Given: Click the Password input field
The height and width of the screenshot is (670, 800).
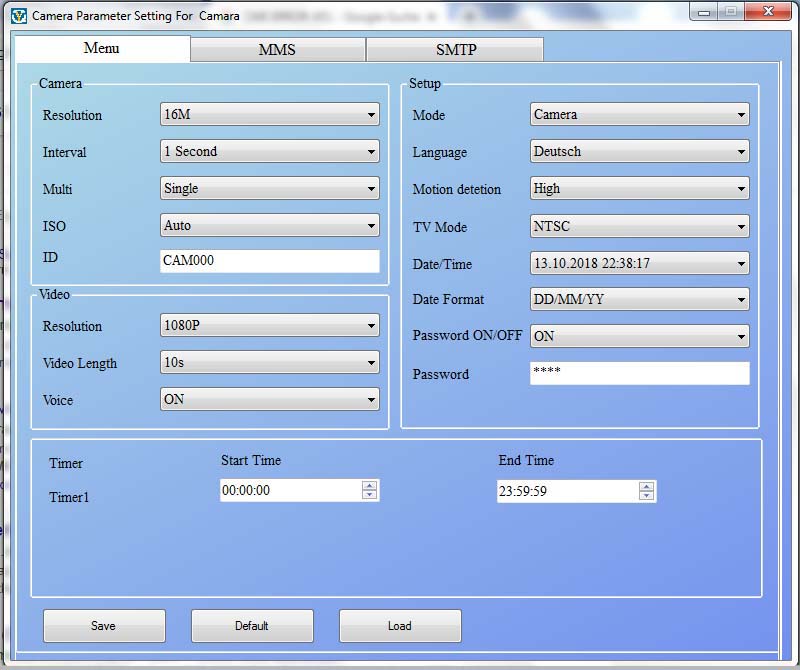Looking at the screenshot, I should (639, 374).
